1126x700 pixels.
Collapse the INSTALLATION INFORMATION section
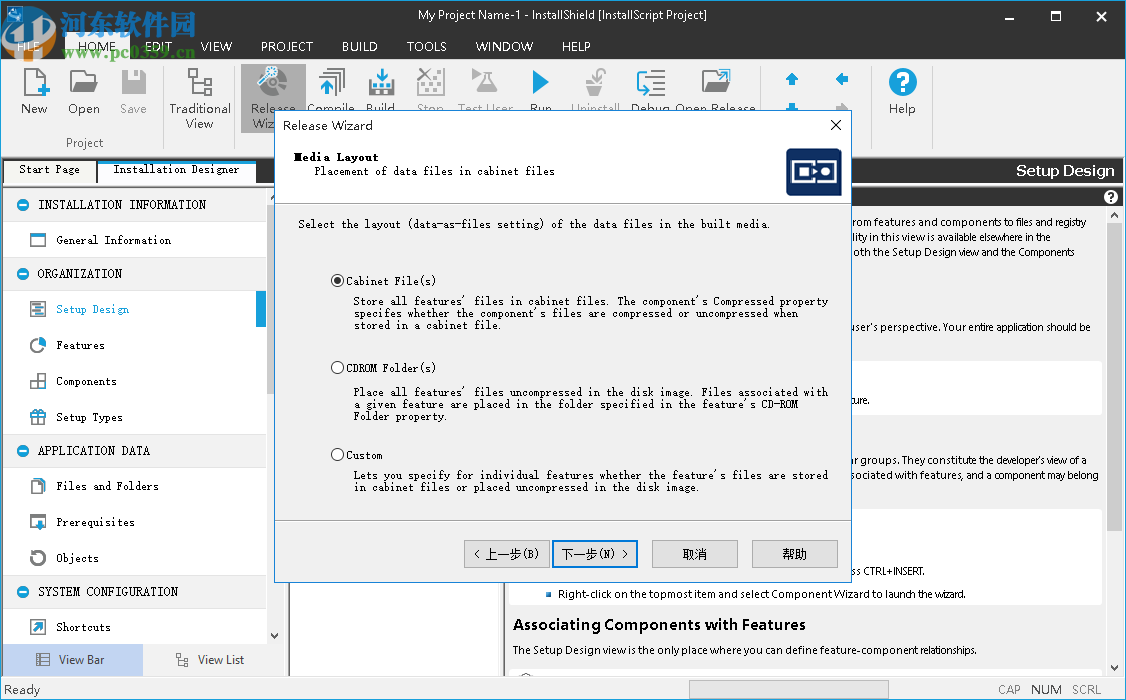tap(22, 204)
